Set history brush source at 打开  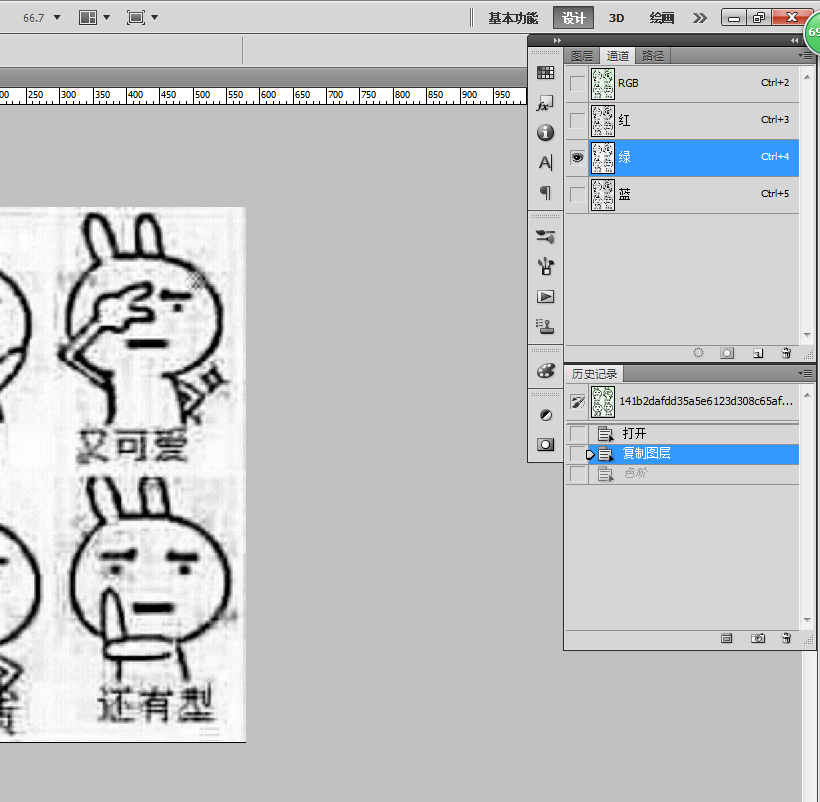click(x=577, y=433)
